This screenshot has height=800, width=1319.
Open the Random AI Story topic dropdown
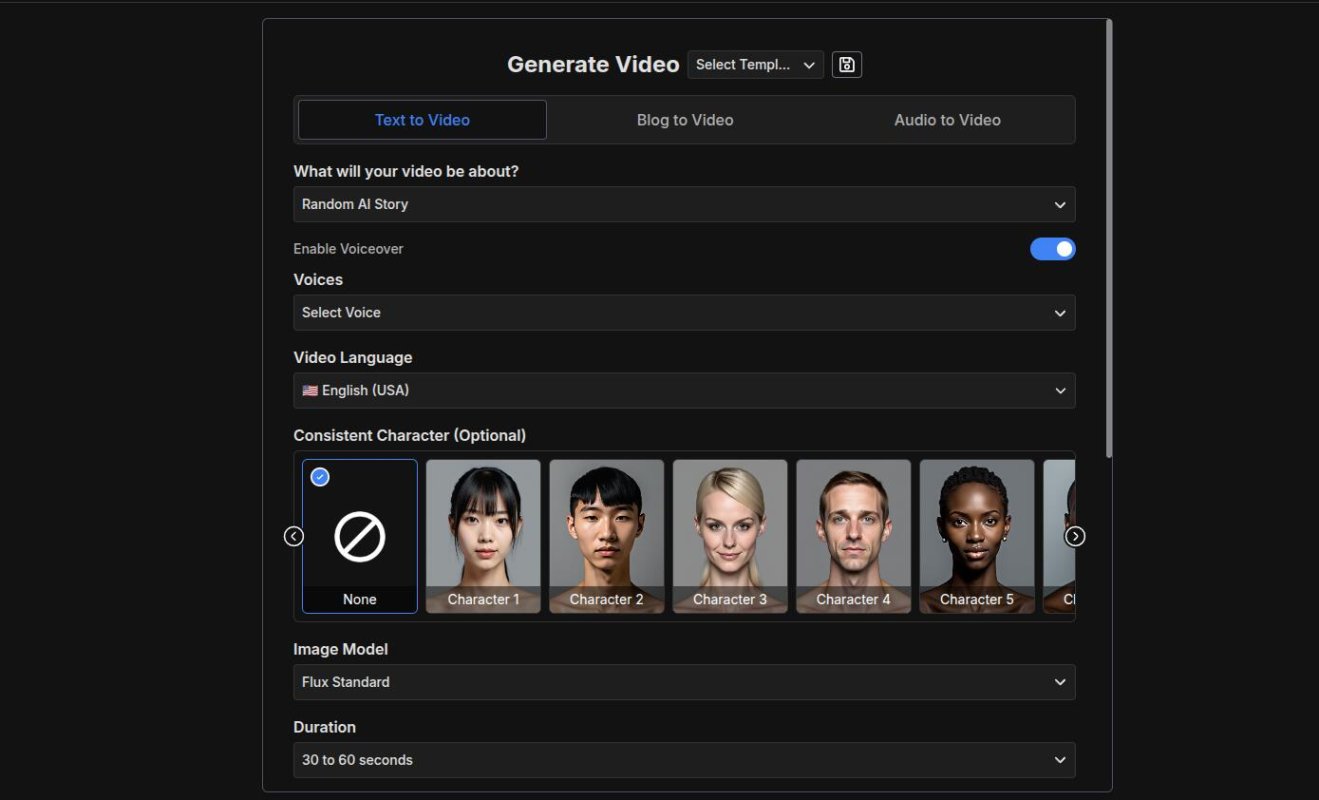coord(684,204)
